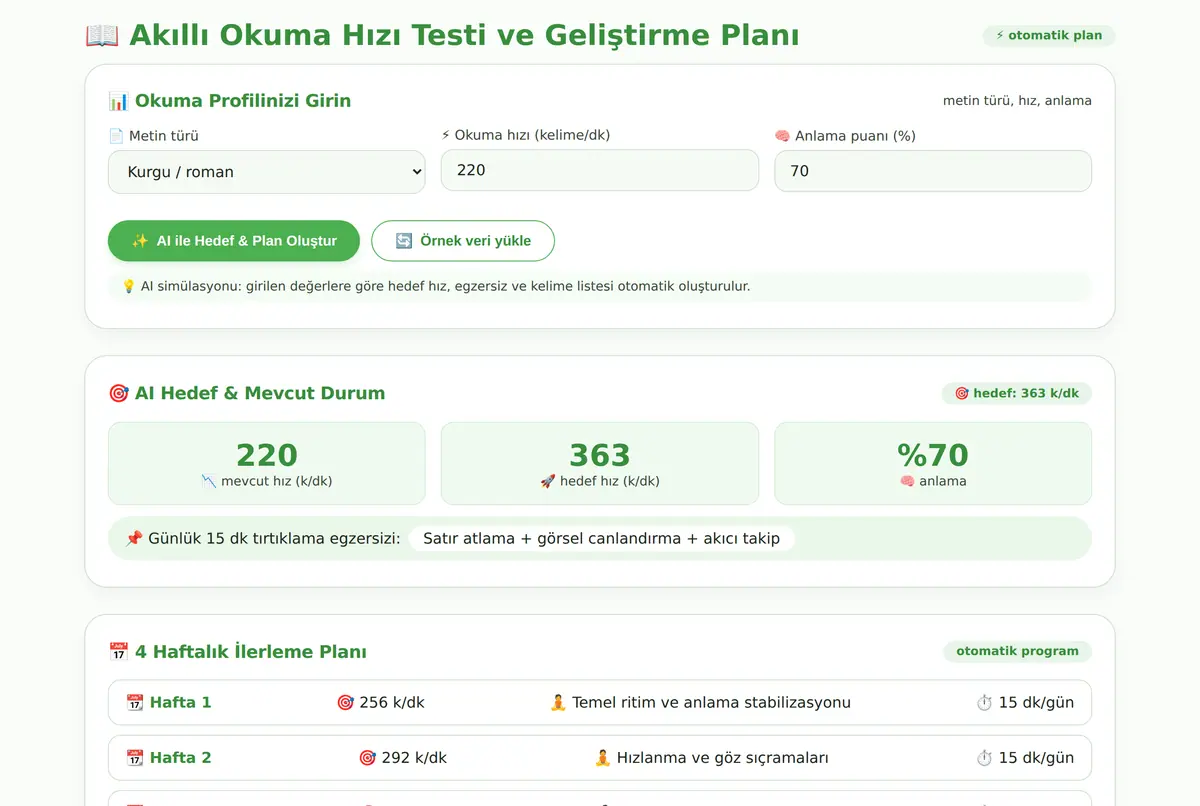This screenshot has height=806, width=1200.
Task: Click the calendar icon on Hafta 1 row
Action: pos(135,703)
